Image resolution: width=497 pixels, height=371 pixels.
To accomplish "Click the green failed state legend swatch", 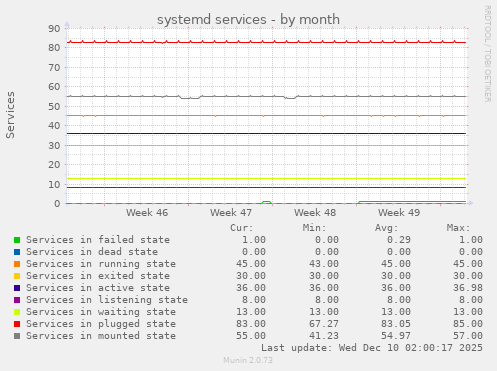I will (17, 240).
